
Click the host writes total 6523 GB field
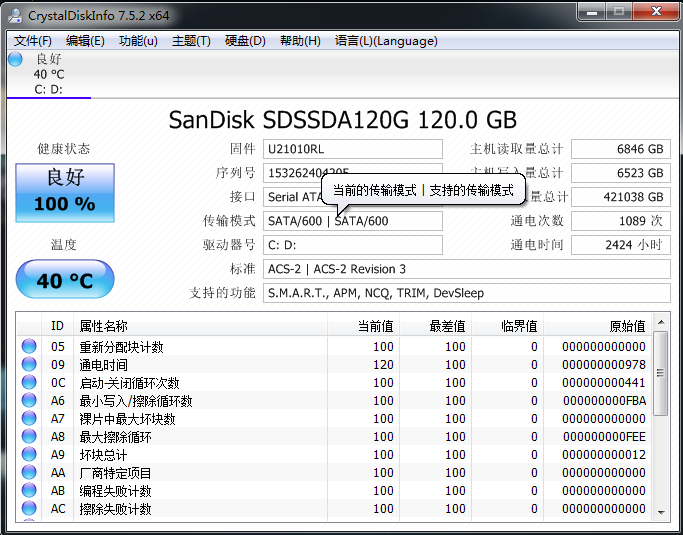[x=621, y=173]
